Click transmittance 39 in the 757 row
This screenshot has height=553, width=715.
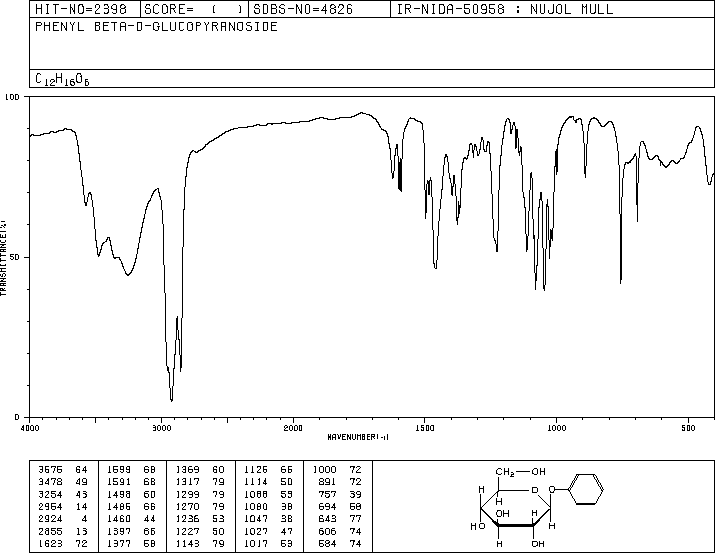tap(355, 494)
